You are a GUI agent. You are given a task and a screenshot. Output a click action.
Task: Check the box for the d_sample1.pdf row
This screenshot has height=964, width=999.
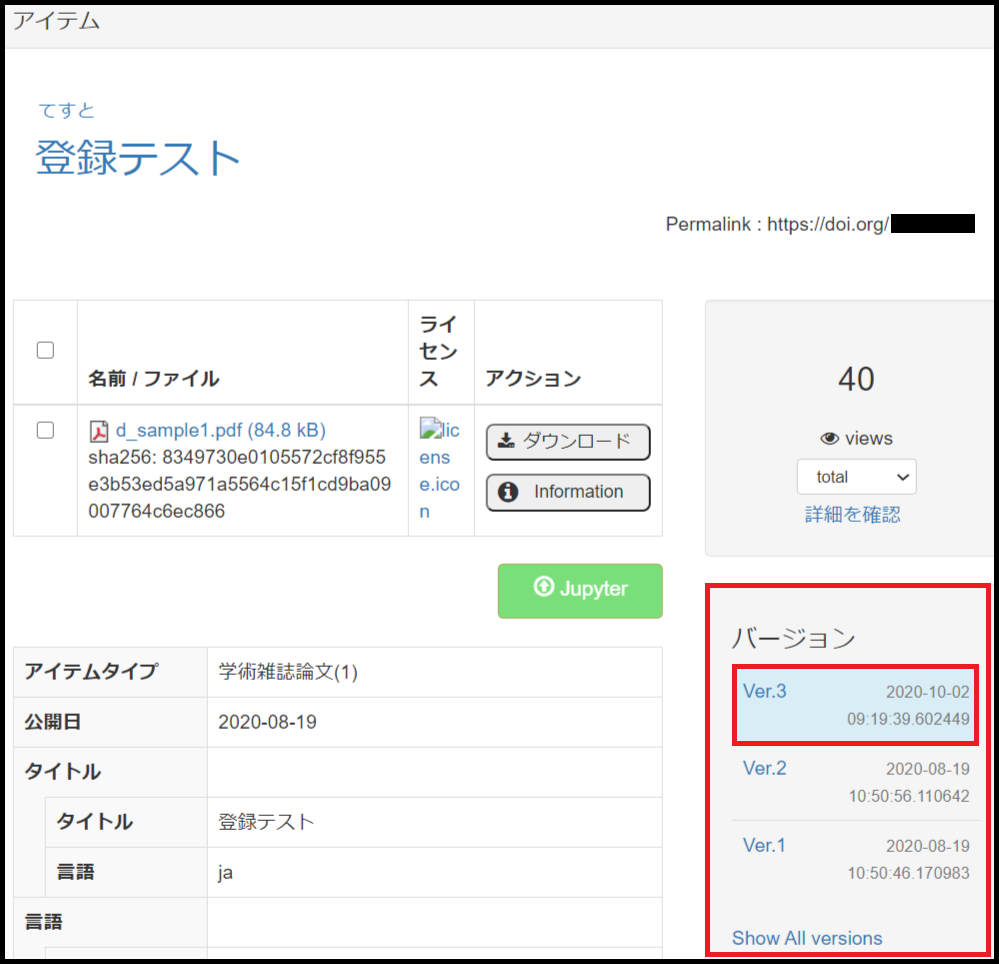click(x=45, y=430)
